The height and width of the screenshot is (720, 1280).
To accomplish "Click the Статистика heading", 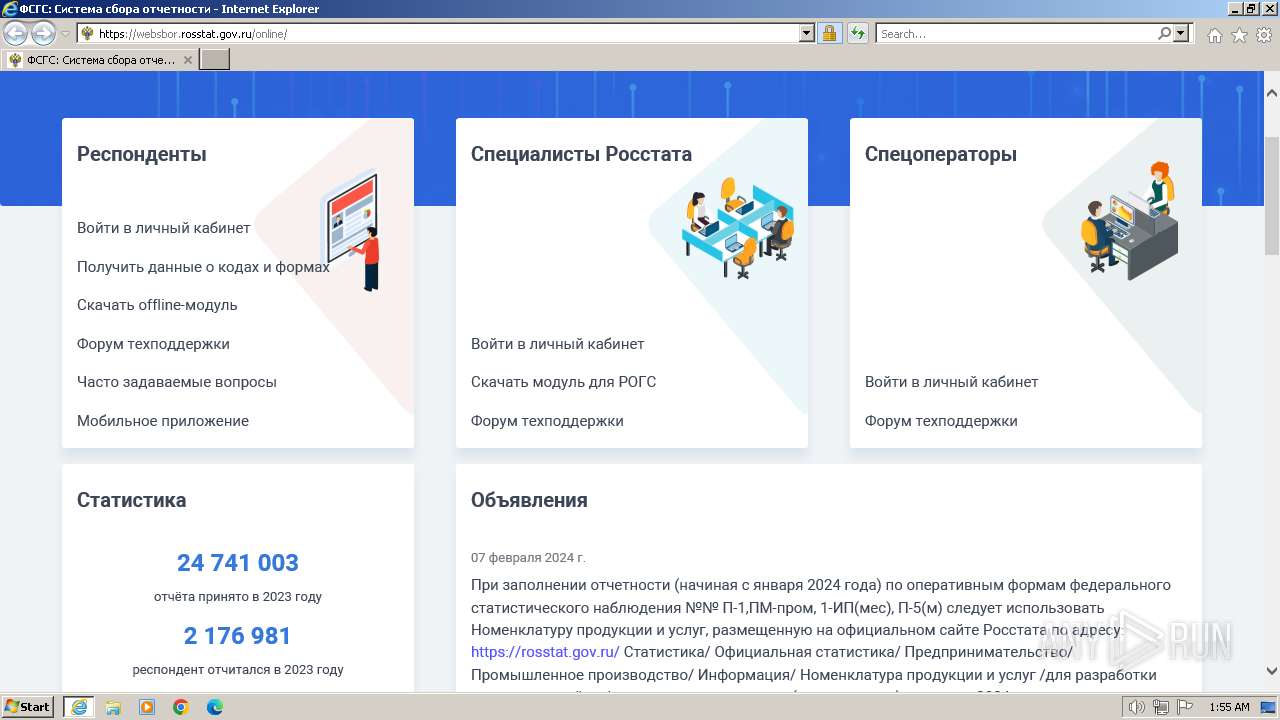I will 131,500.
